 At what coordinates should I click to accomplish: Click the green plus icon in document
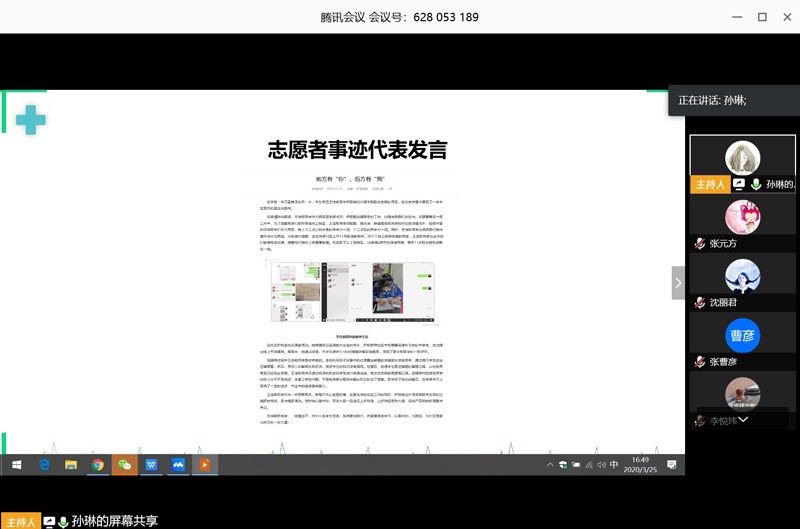pos(30,119)
